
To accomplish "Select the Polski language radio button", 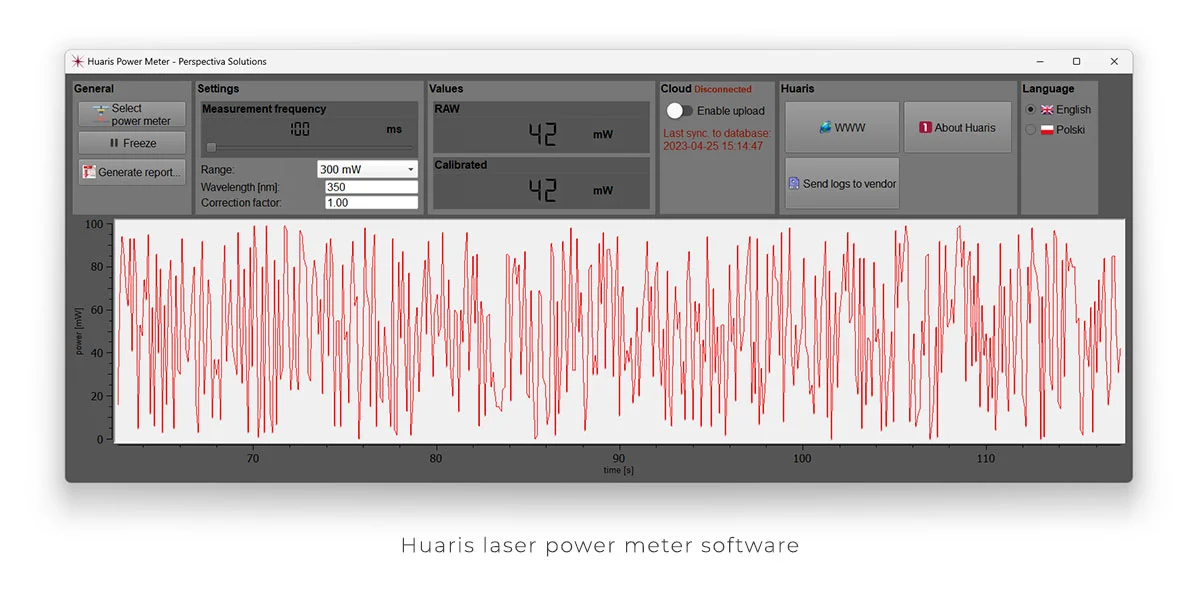I will coord(1031,130).
